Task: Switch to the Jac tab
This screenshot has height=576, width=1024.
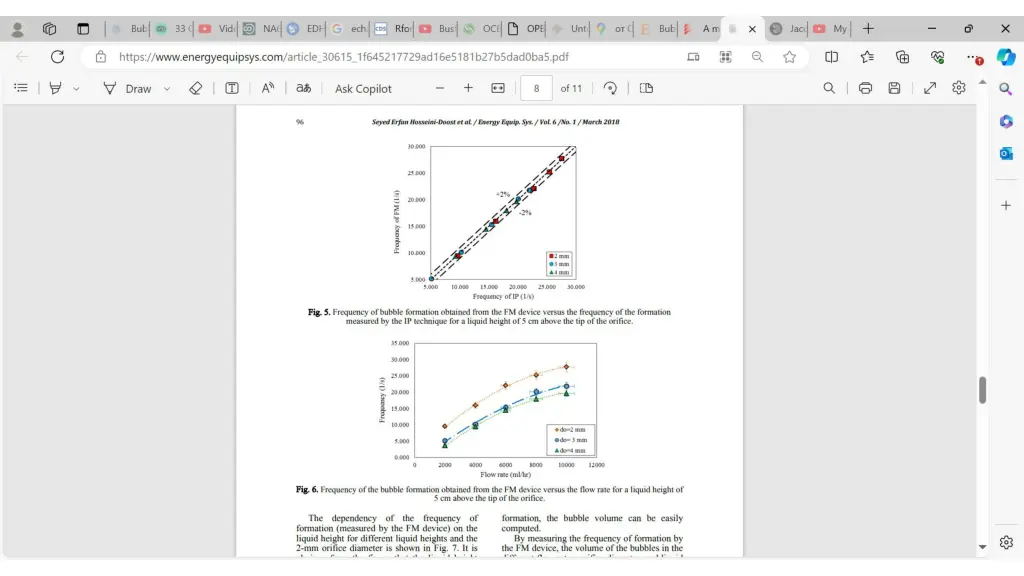Action: click(x=788, y=29)
